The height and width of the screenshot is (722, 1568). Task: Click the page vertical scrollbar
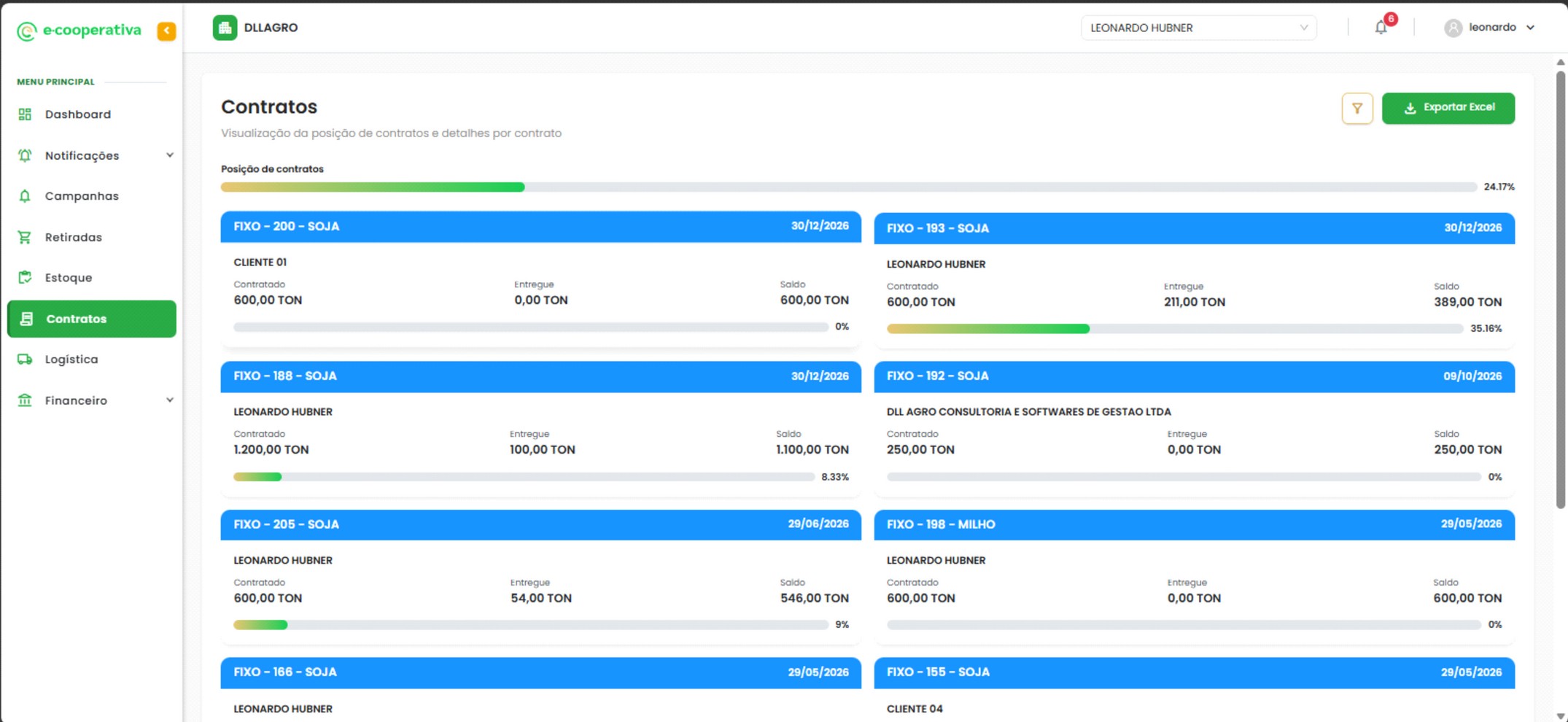(x=1560, y=290)
